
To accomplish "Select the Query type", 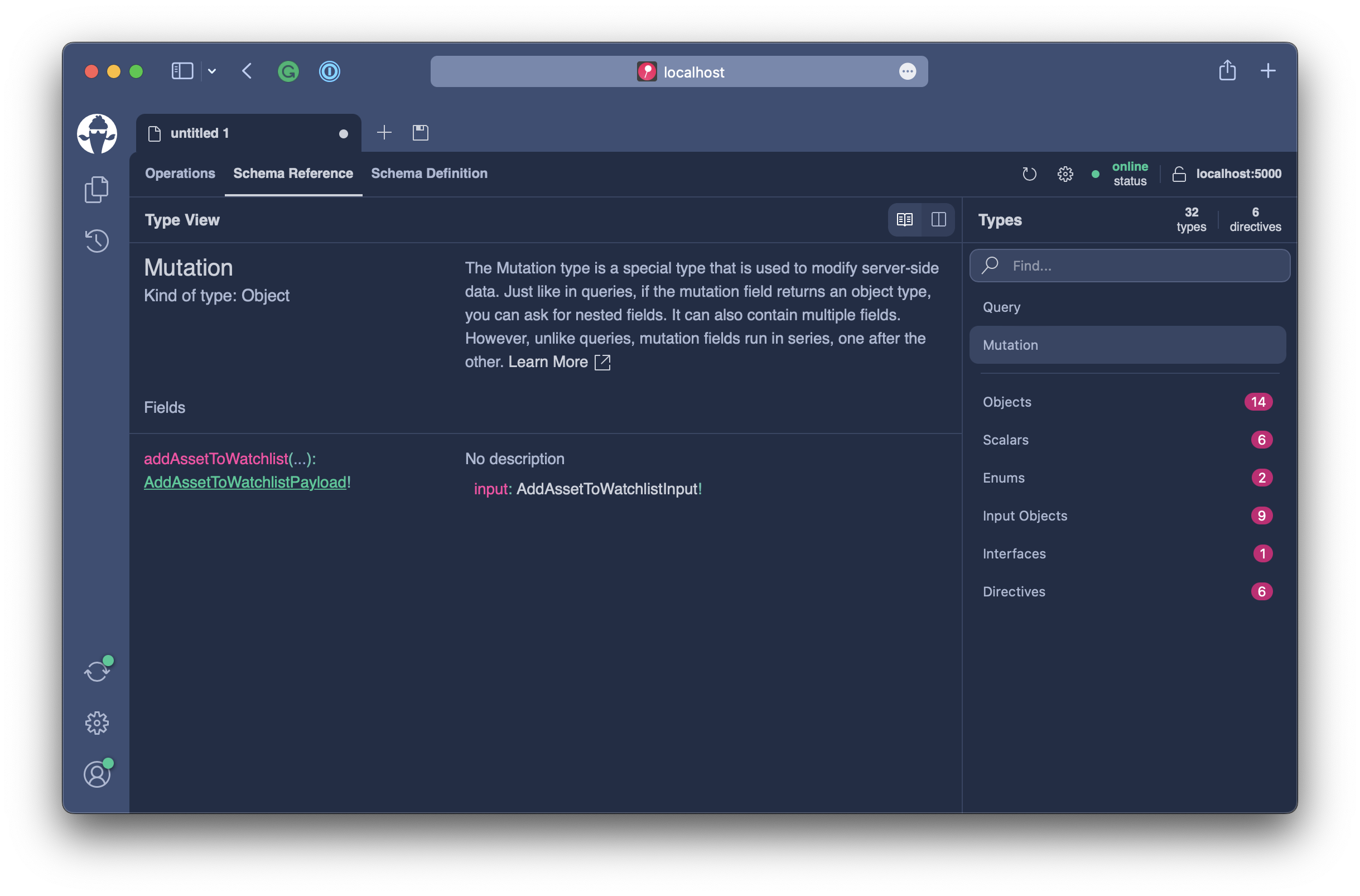I will [x=1127, y=307].
